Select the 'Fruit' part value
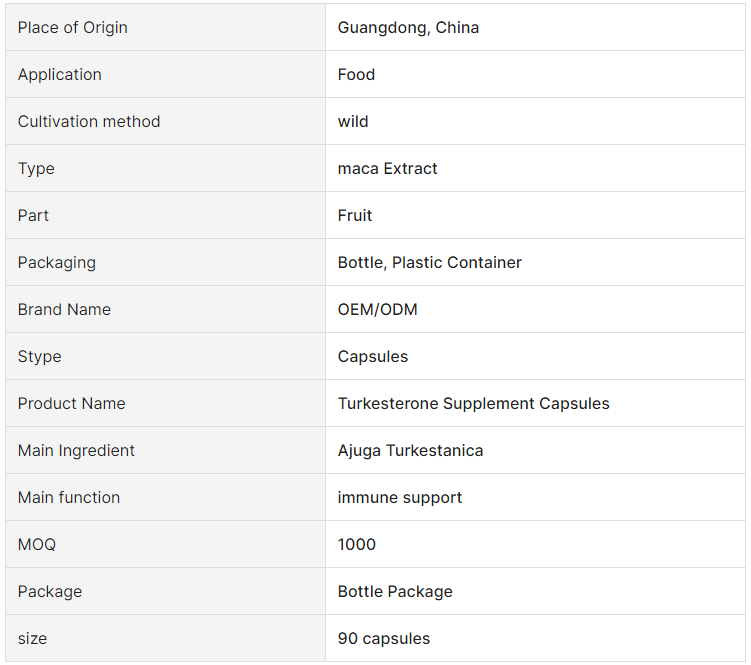 tap(355, 215)
